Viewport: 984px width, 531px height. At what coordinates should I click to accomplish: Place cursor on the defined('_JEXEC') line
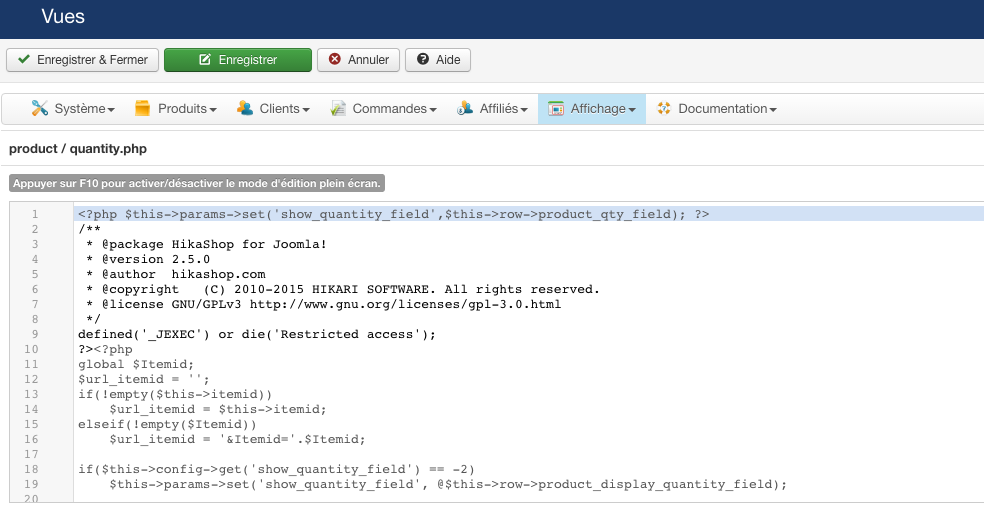click(x=257, y=334)
